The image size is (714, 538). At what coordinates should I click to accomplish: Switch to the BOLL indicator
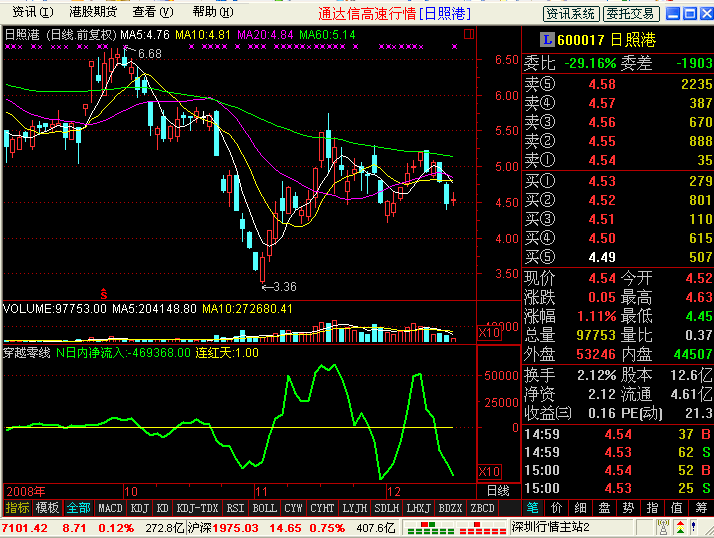265,508
